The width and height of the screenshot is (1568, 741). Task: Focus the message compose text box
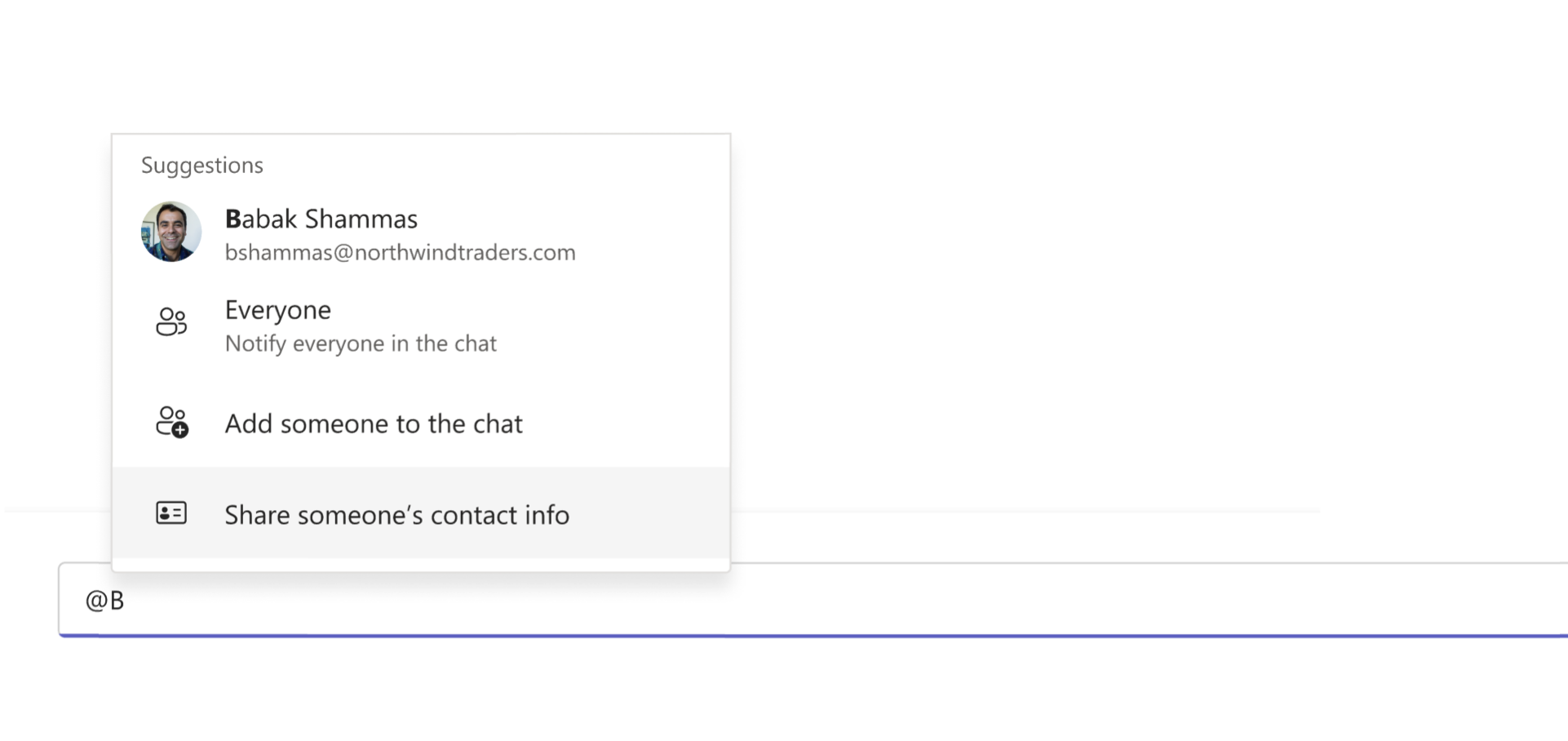(816, 600)
